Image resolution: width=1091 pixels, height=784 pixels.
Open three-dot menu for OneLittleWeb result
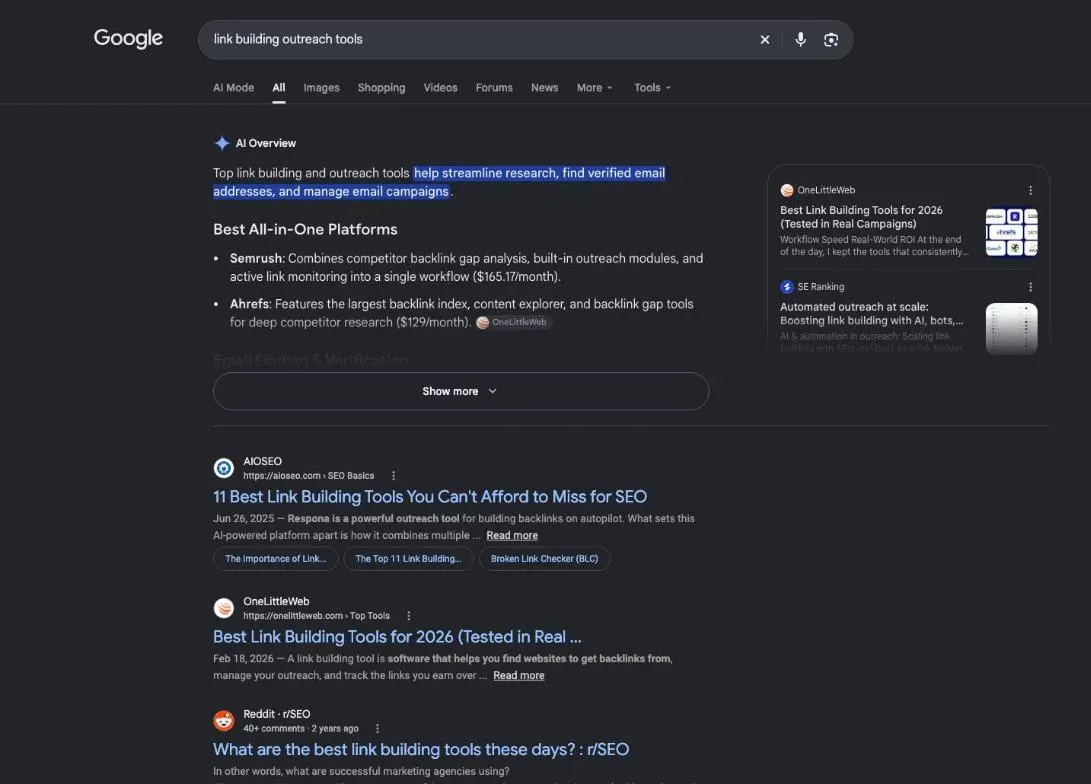(x=408, y=616)
